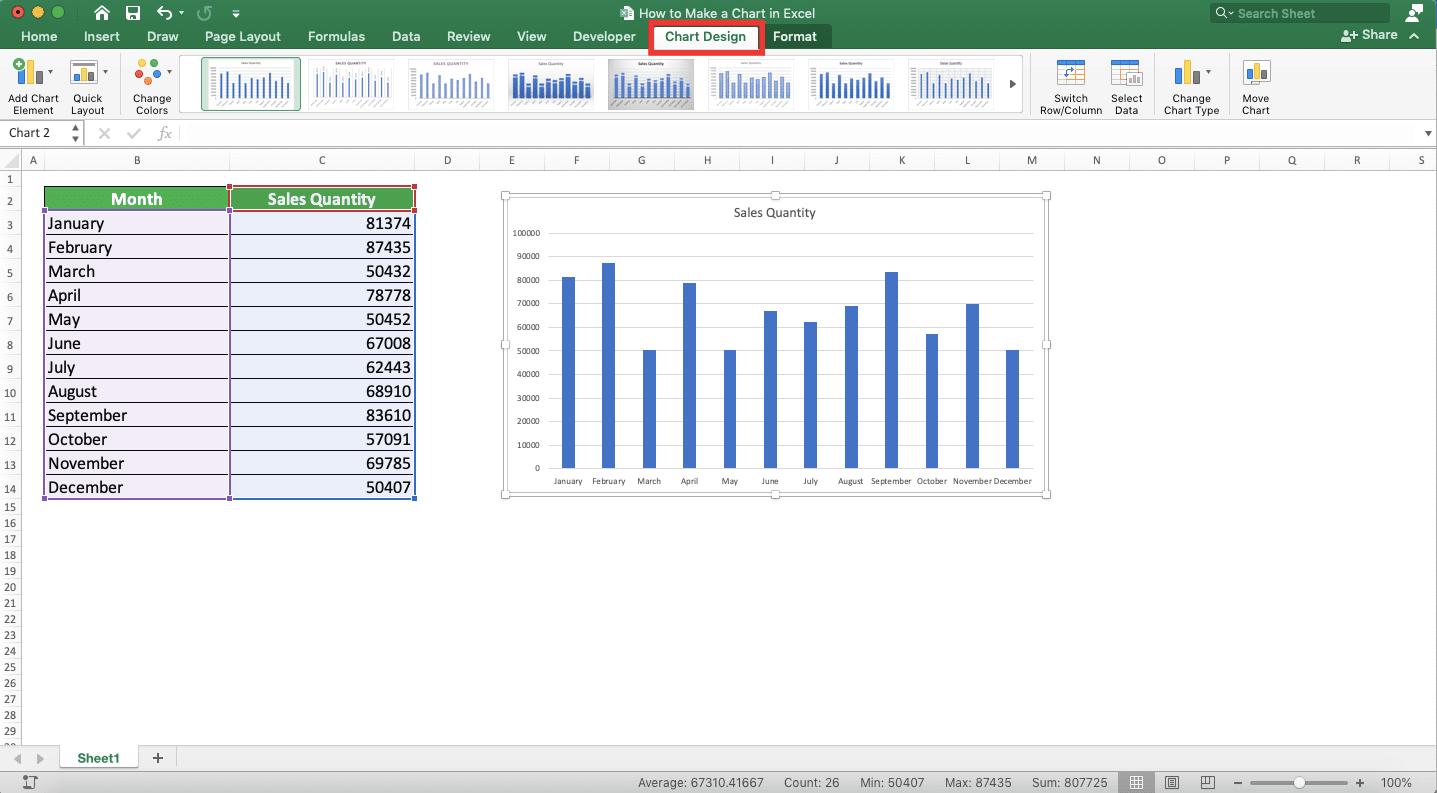The height and width of the screenshot is (793, 1437).
Task: Add a new sheet with plus button
Action: coord(157,758)
